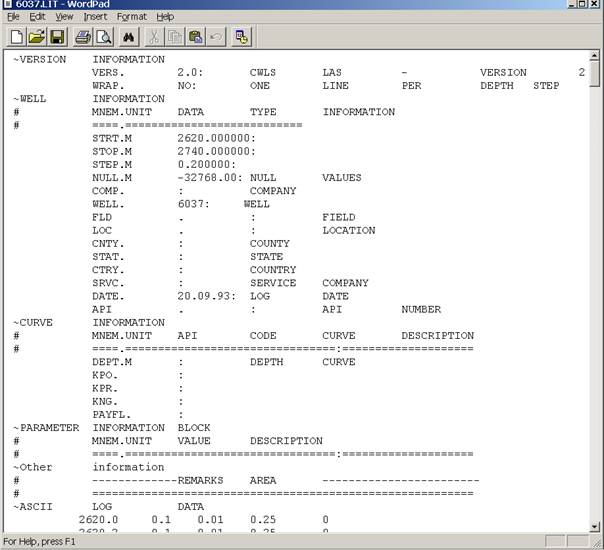The width and height of the screenshot is (604, 550).
Task: Click the WordPad document icon in the title bar
Action: click(8, 4)
